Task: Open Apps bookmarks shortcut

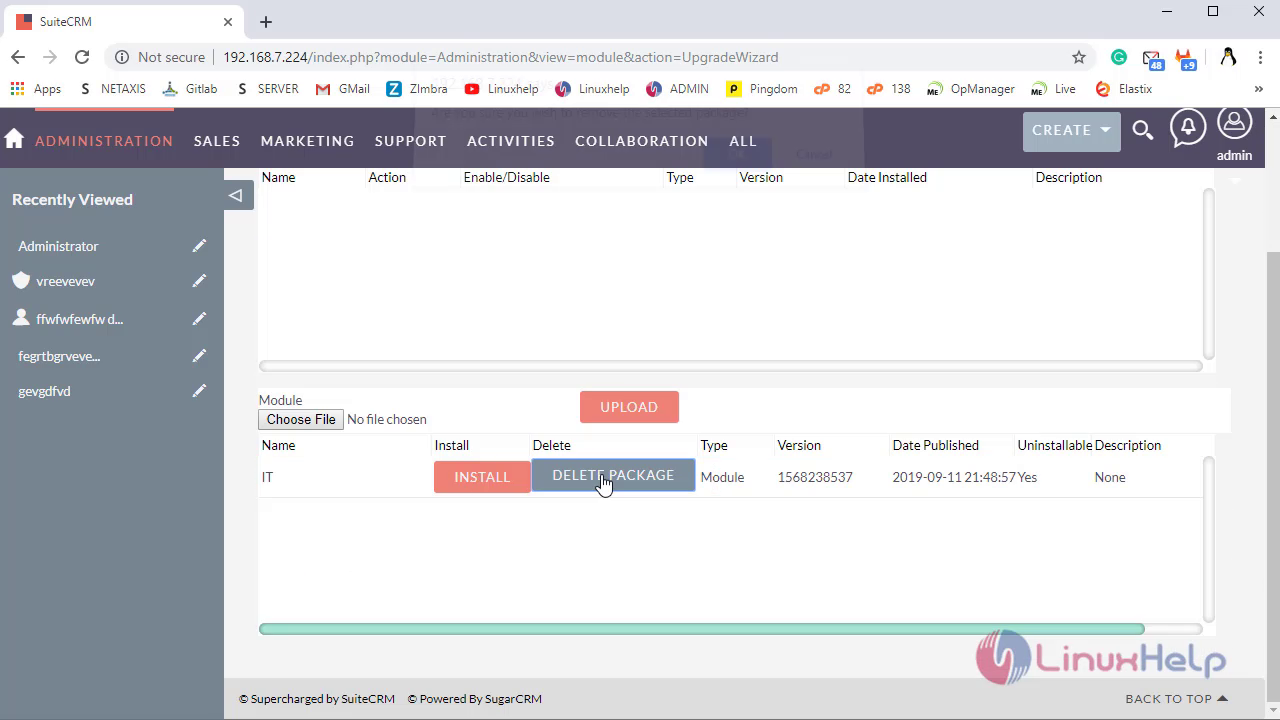Action: (36, 89)
